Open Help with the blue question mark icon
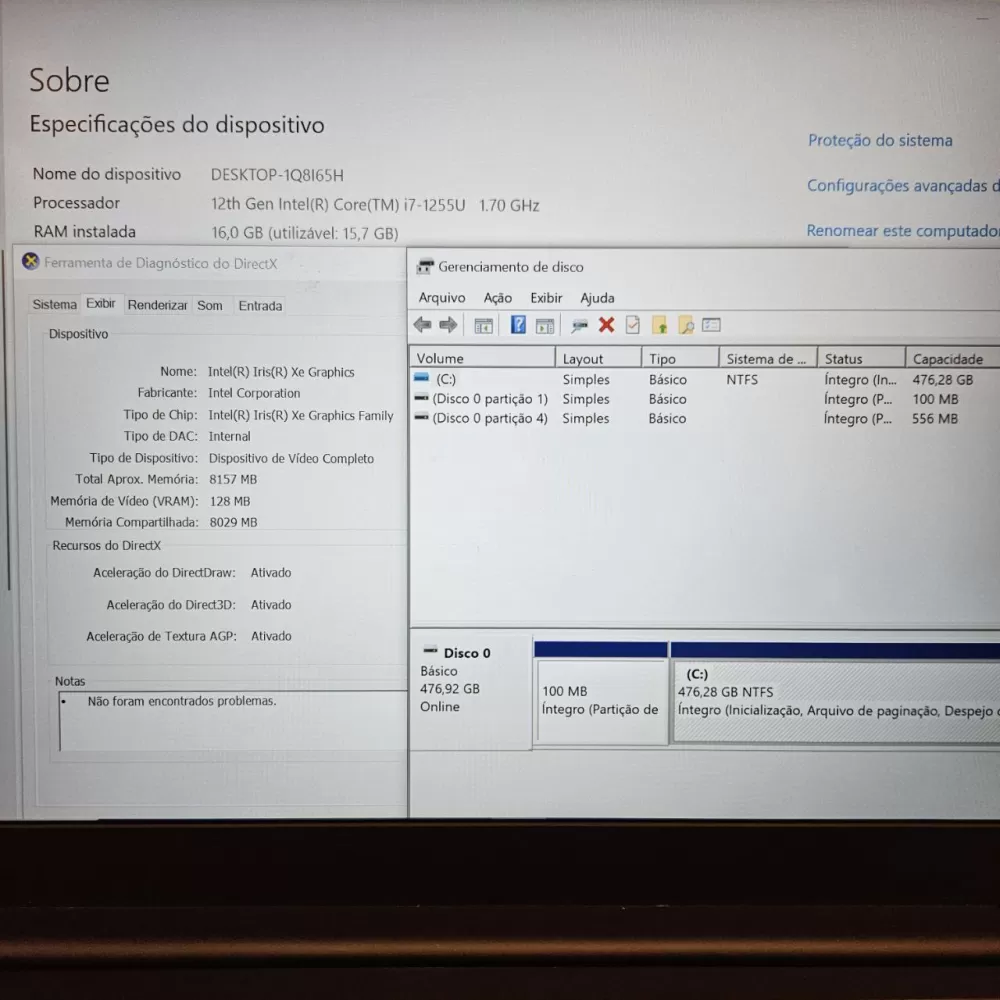Viewport: 1000px width, 1000px height. [x=518, y=325]
